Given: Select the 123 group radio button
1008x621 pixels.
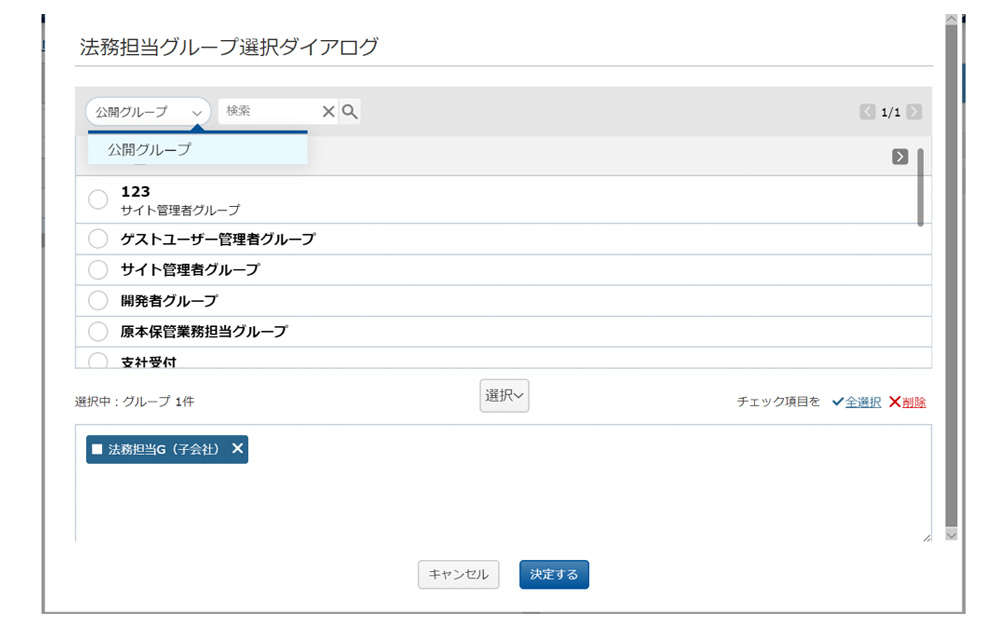Looking at the screenshot, I should tap(98, 199).
